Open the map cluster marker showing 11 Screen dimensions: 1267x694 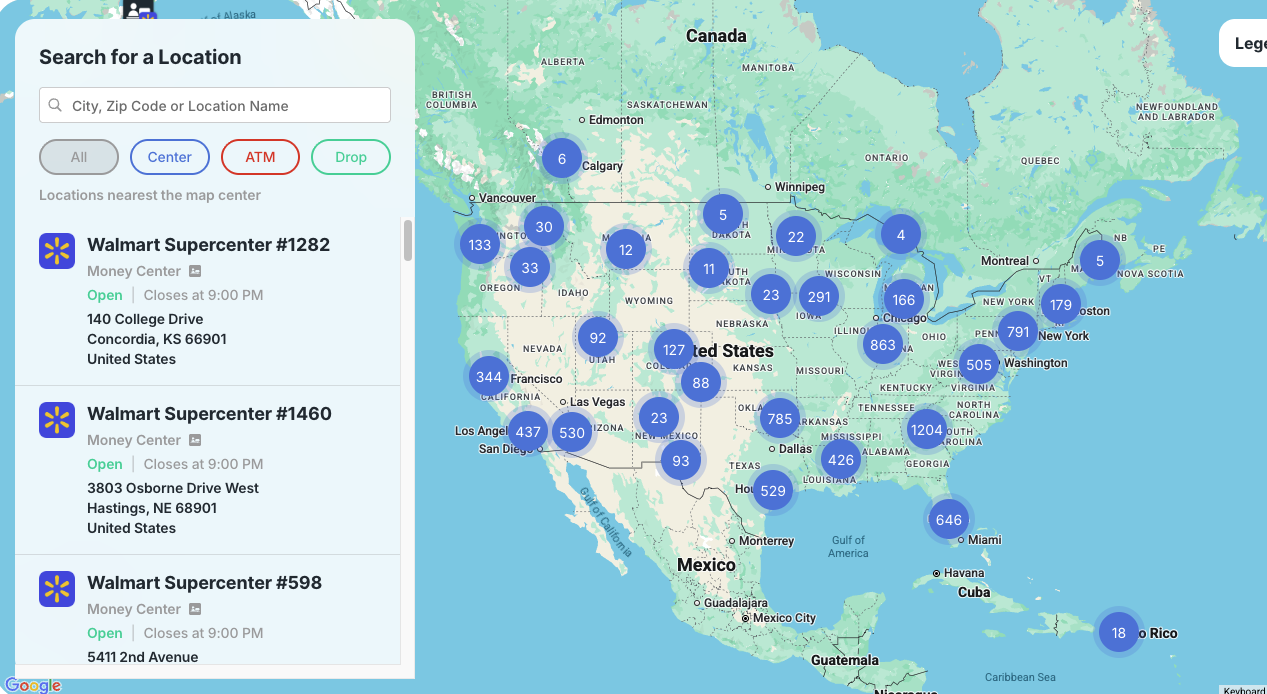coord(709,268)
